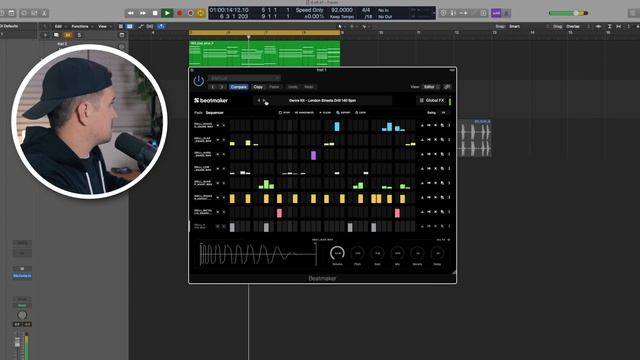Screen dimensions: 640x360
Task: Adjust the Pitch knob
Action: [357, 253]
